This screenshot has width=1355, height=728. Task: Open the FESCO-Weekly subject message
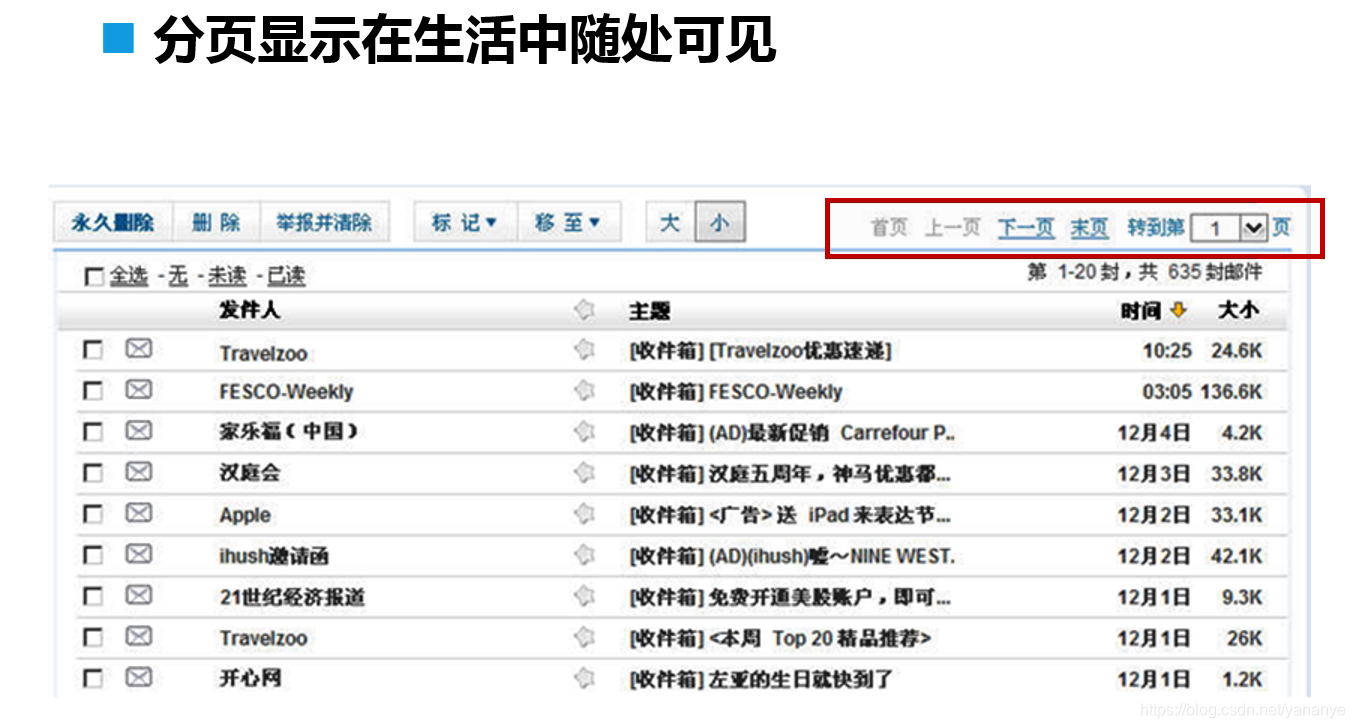[x=736, y=392]
